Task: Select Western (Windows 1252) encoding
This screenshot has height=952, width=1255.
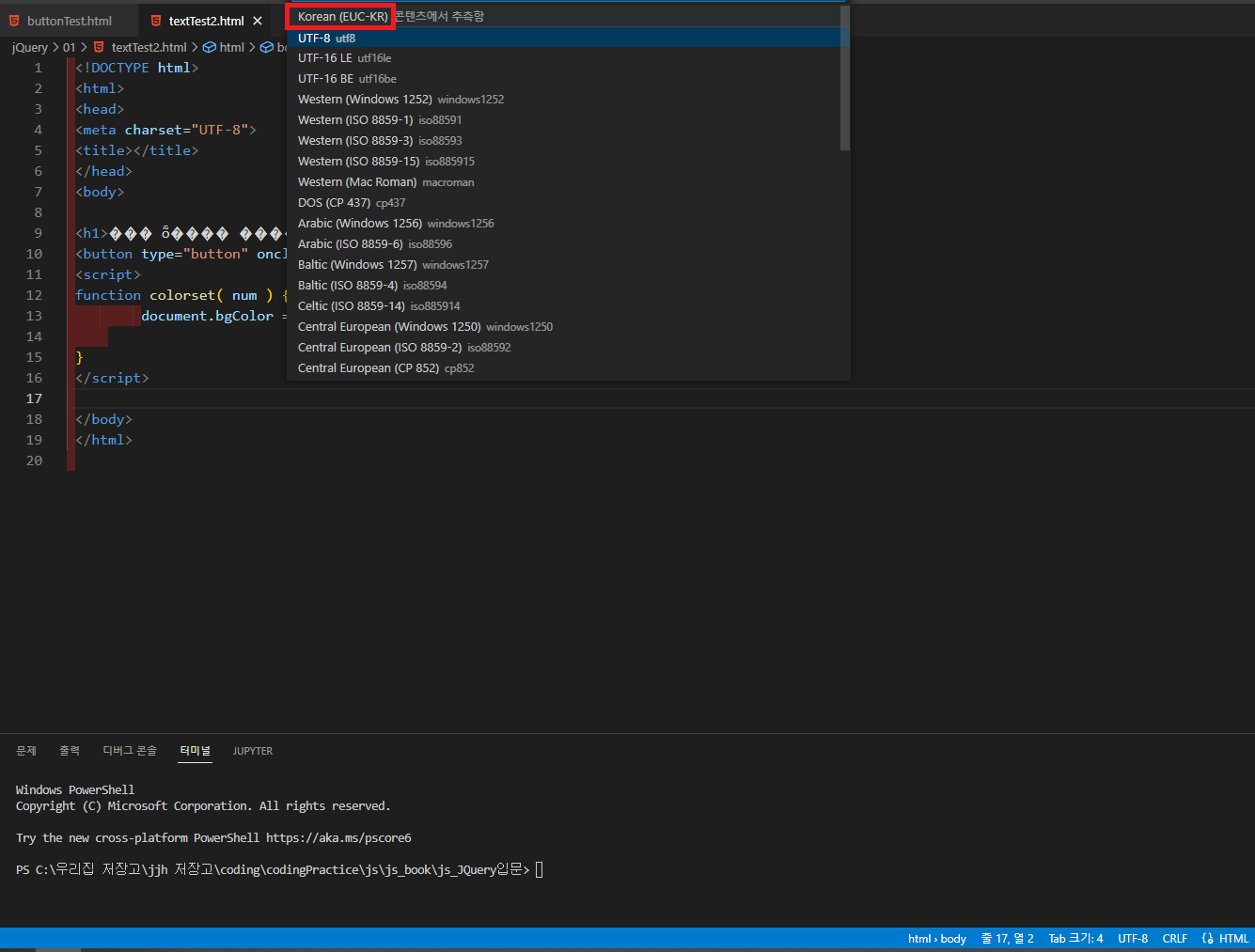Action: pyautogui.click(x=363, y=99)
